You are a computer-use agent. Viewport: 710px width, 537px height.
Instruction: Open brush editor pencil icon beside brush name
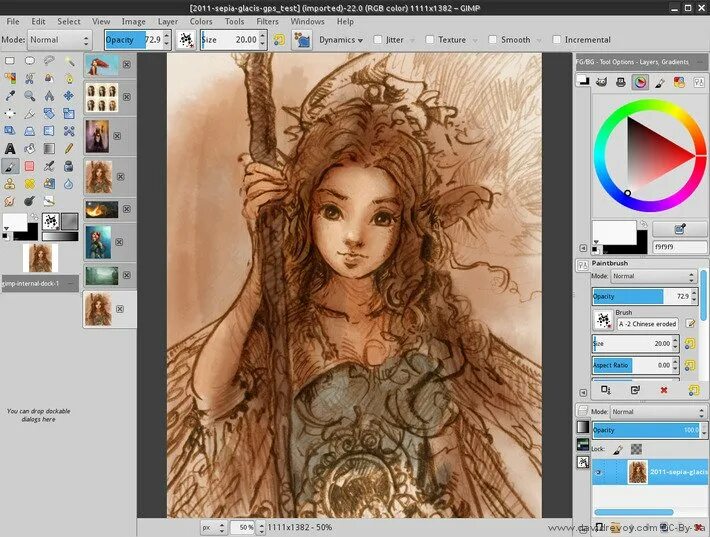click(690, 323)
